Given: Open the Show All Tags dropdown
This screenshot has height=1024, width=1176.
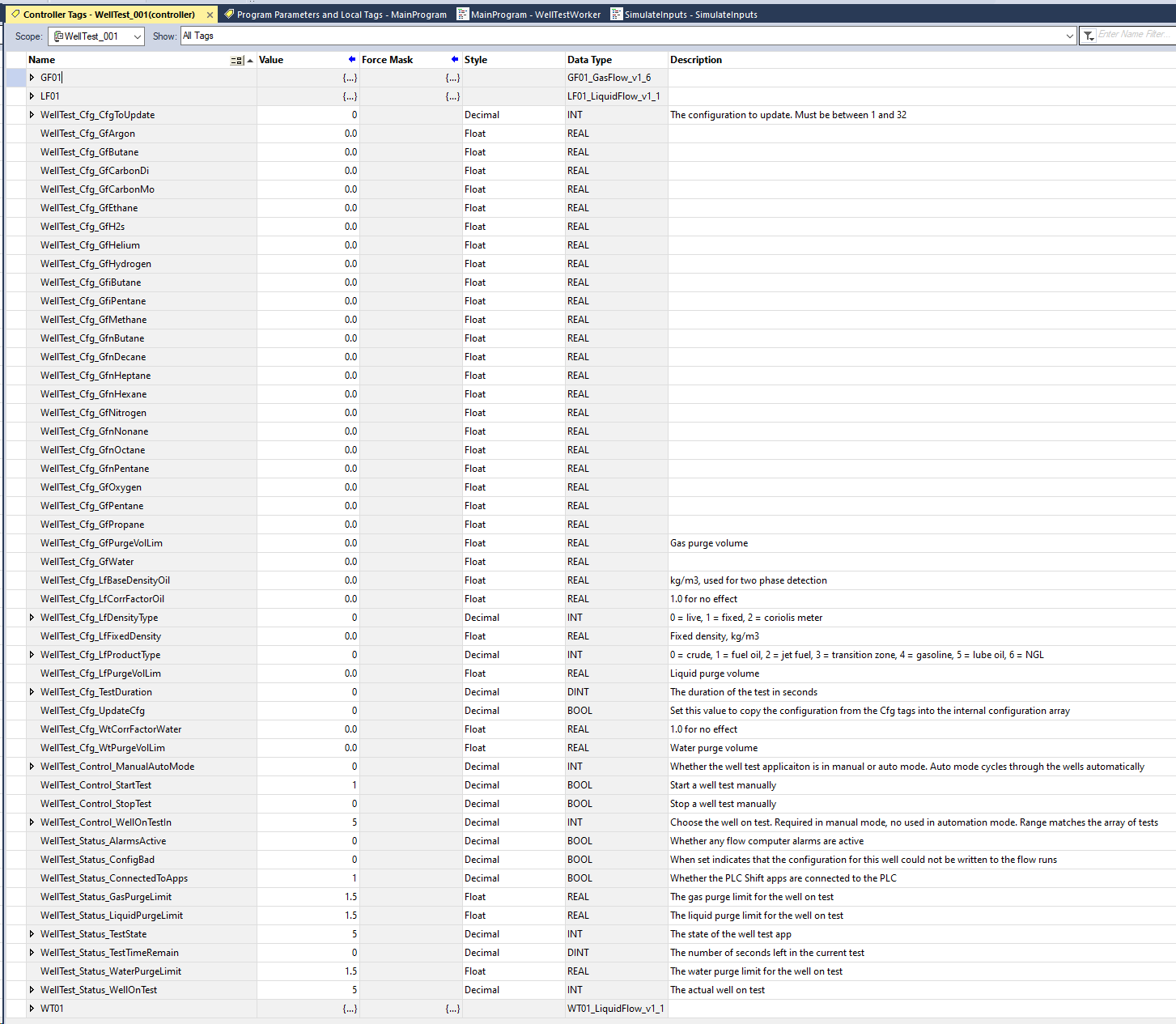Looking at the screenshot, I should pos(1070,36).
